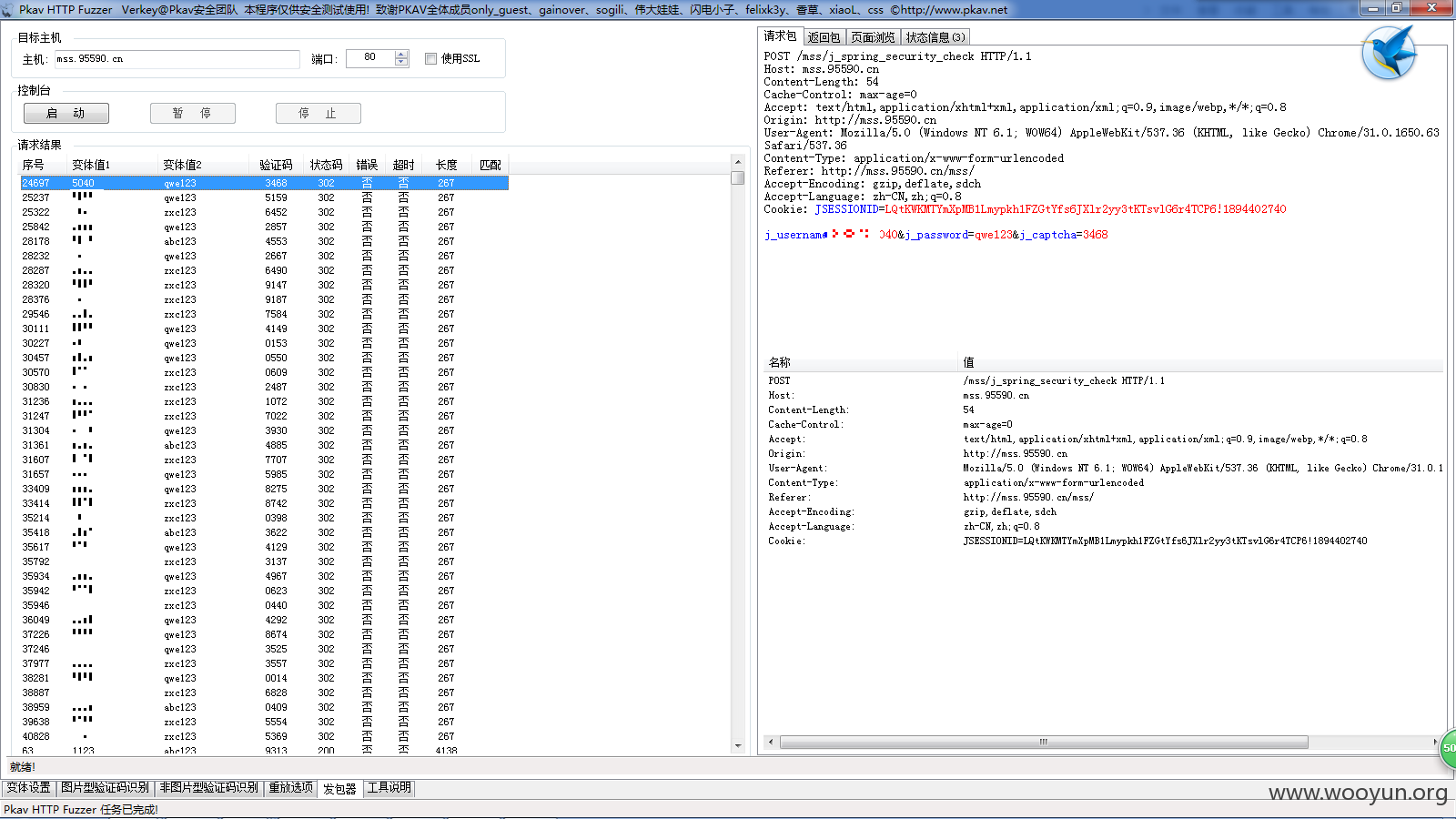Select result row with 序号 33409
Screen dimensions: 1456x819
click(264, 489)
